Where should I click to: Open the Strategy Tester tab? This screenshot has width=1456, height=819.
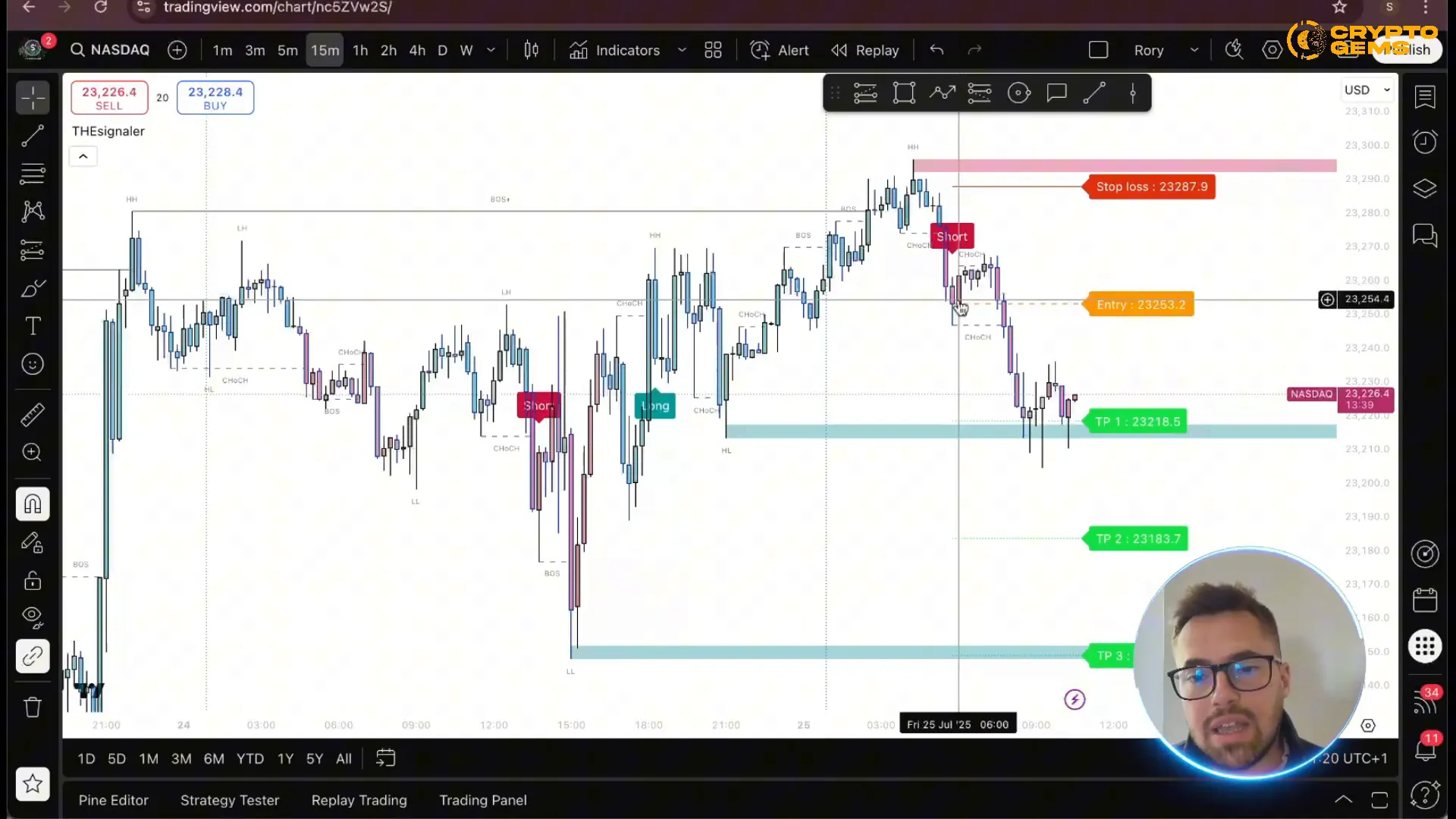tap(230, 801)
